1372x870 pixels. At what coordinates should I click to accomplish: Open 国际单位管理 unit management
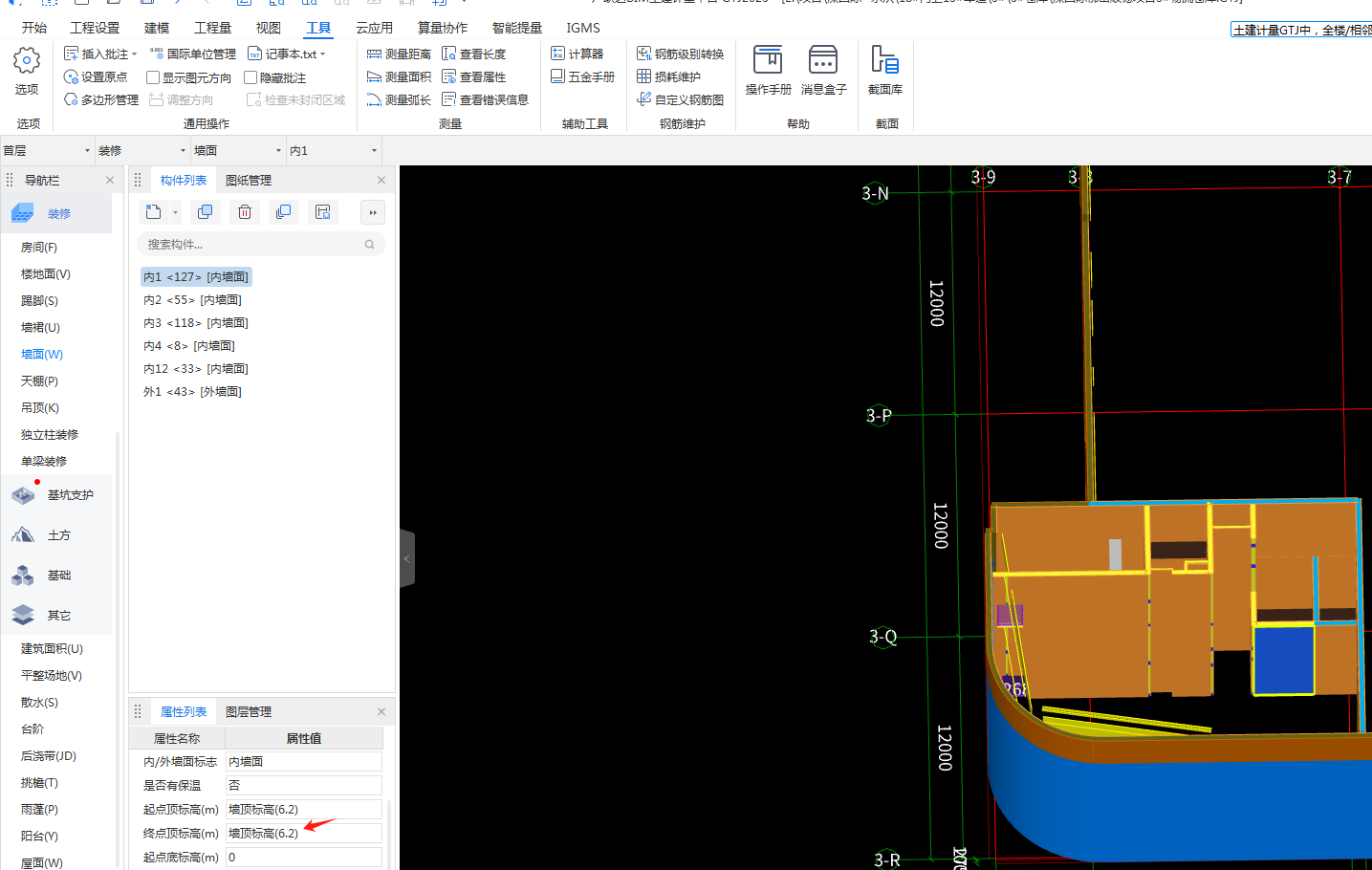tap(192, 54)
